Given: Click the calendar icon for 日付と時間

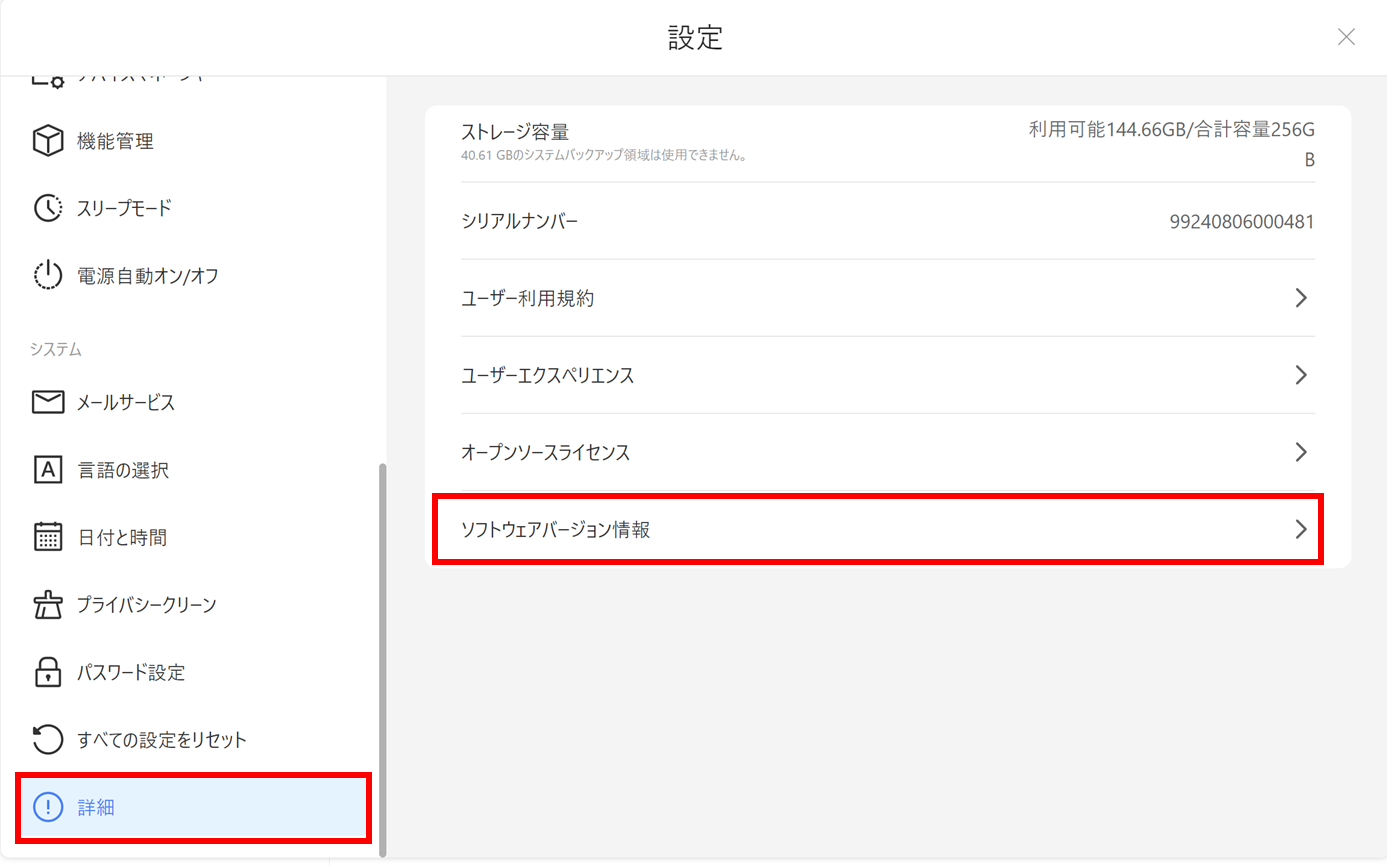Looking at the screenshot, I should 48,537.
